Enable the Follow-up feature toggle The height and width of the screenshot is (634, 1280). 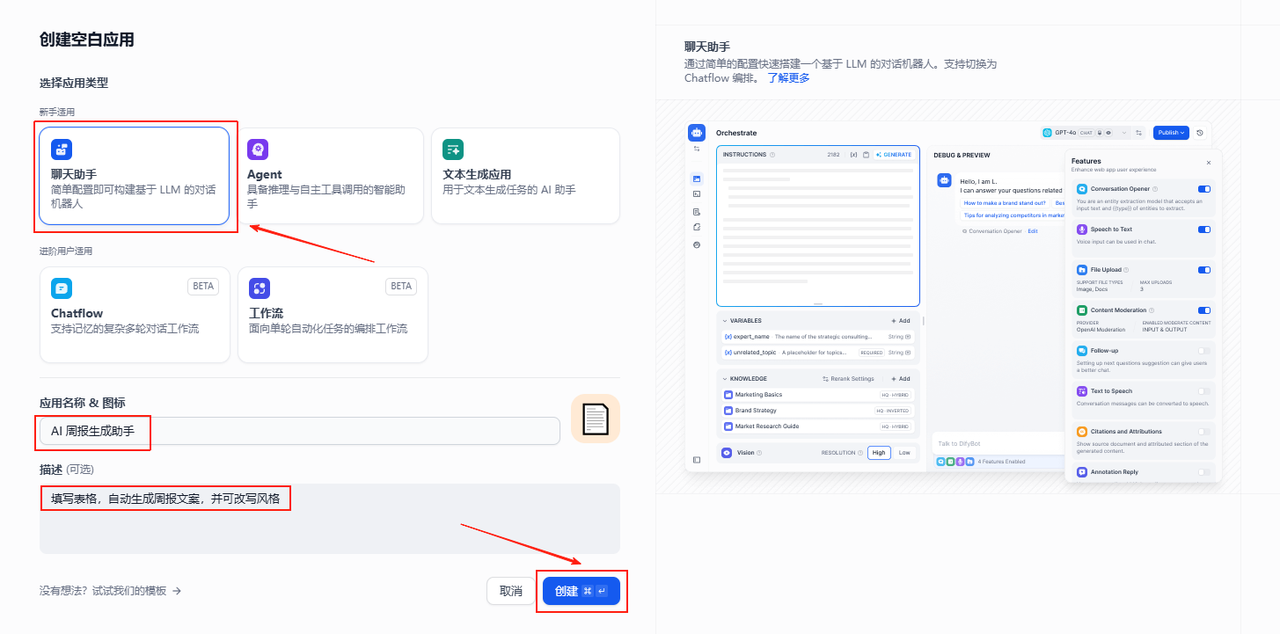(x=1204, y=351)
